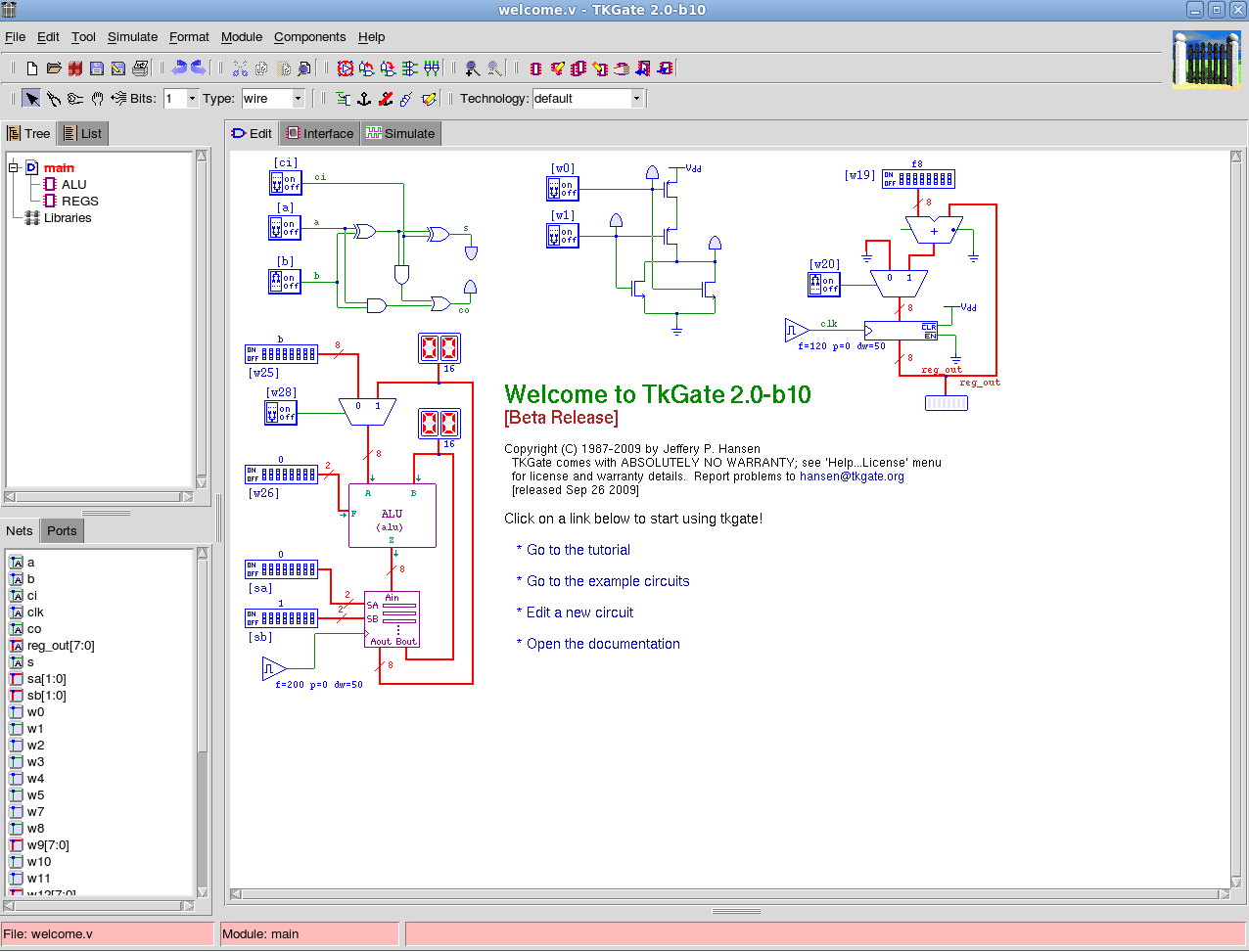This screenshot has width=1249, height=952.
Task: Click the Save file icon
Action: [97, 68]
